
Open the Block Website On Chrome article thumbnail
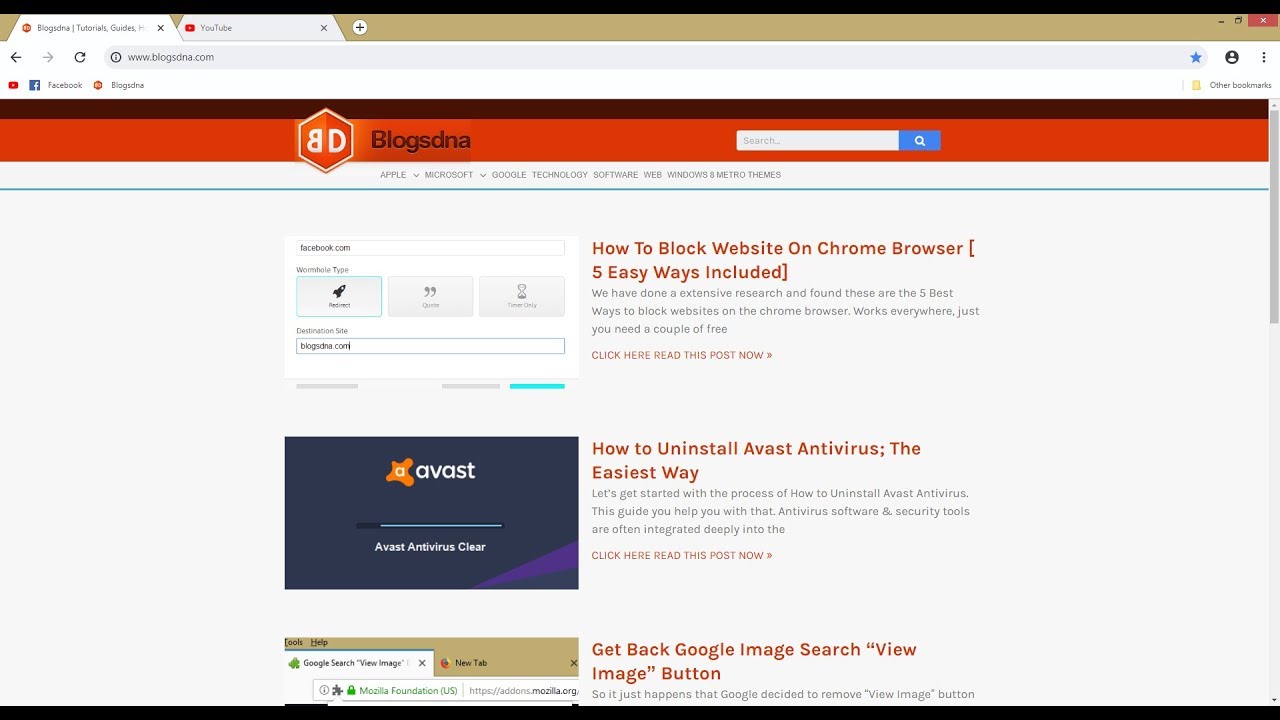[x=431, y=312]
